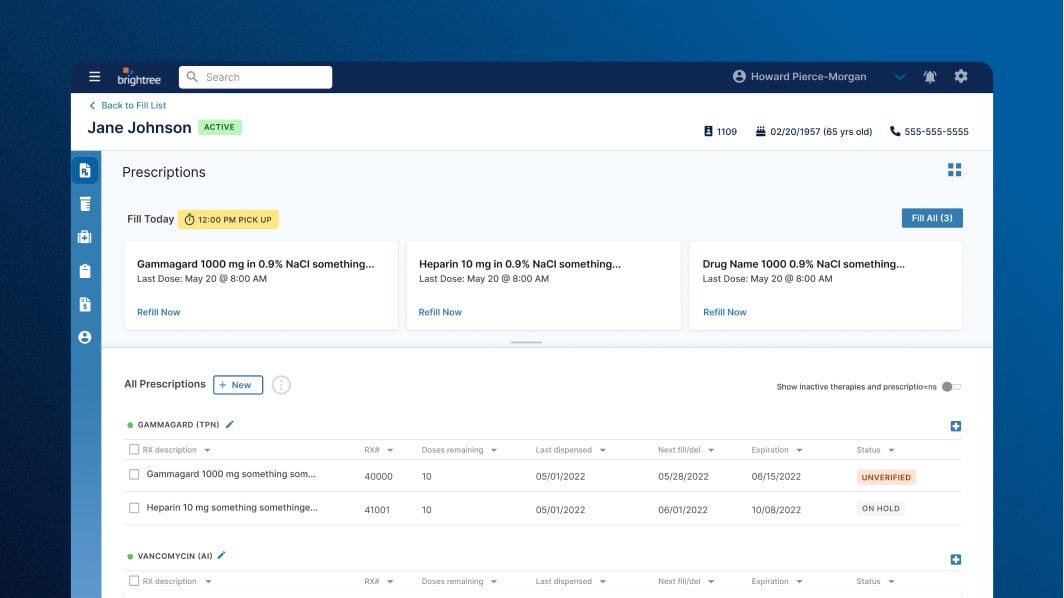This screenshot has width=1064, height=598.
Task: Open the notifications bell
Action: (930, 77)
